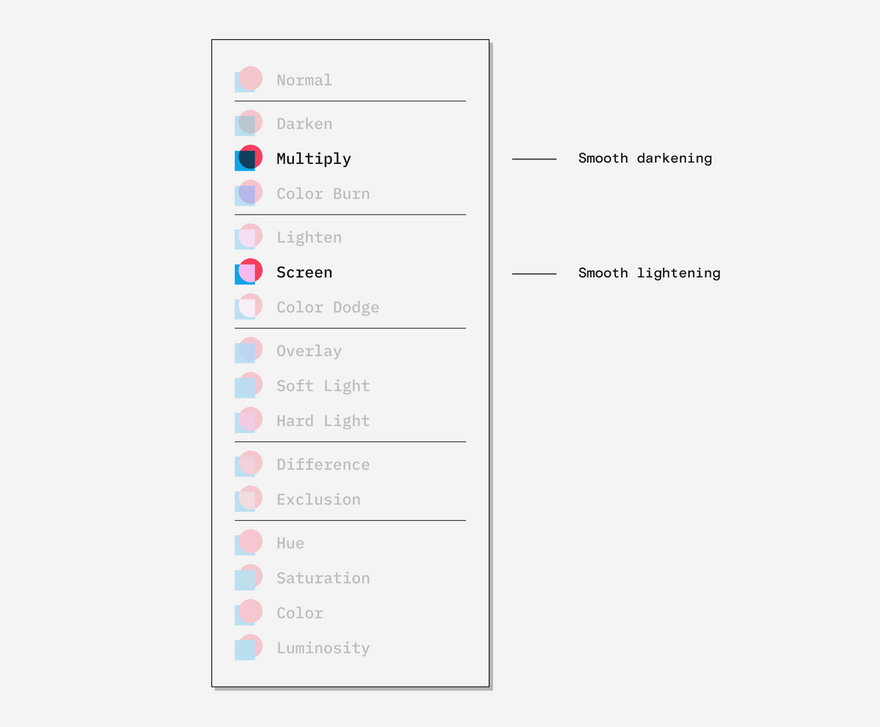Viewport: 880px width, 727px height.
Task: Click the Overlay blend mode icon
Action: [249, 350]
